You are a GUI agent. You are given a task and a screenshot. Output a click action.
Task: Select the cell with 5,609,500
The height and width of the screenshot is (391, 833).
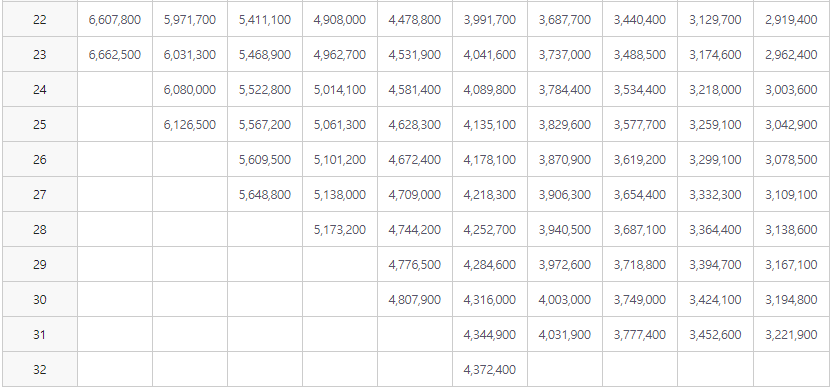coord(265,160)
